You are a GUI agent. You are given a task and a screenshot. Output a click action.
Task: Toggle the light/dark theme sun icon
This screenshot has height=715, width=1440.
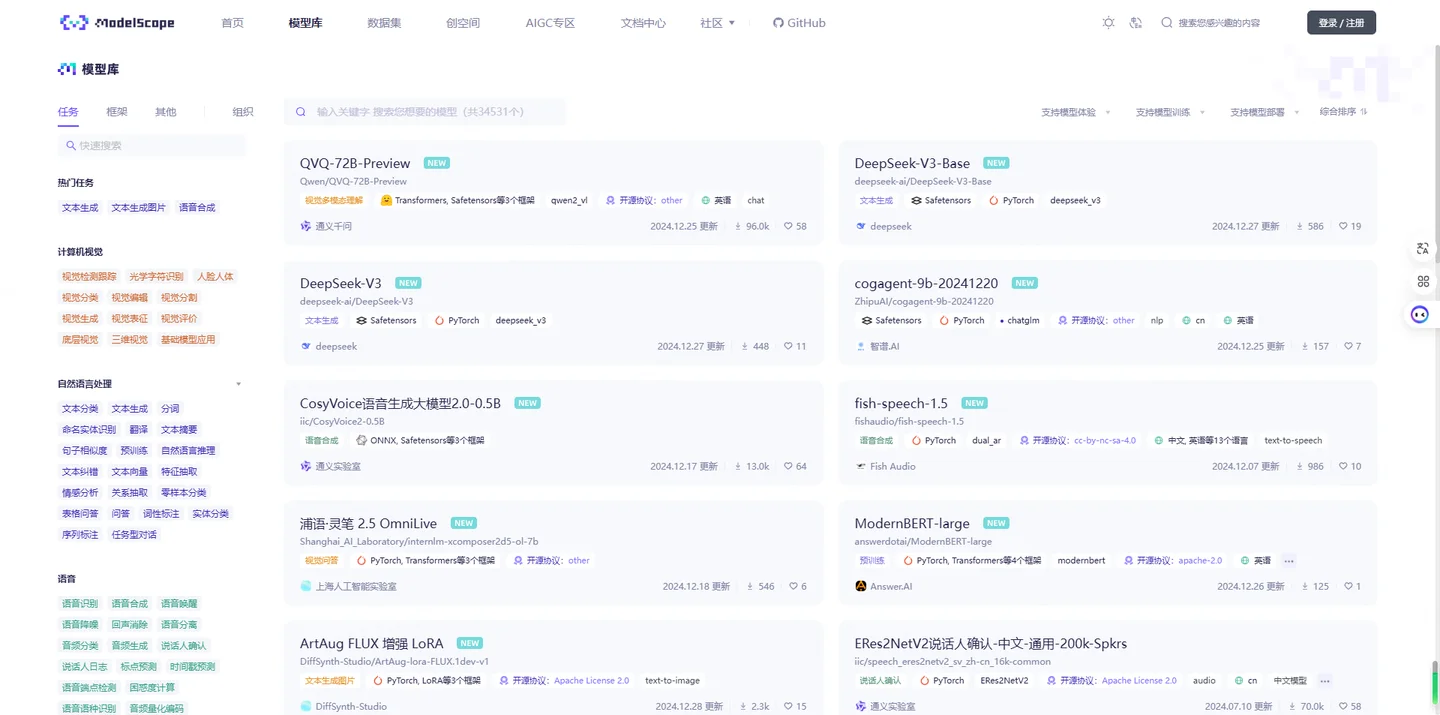1108,22
